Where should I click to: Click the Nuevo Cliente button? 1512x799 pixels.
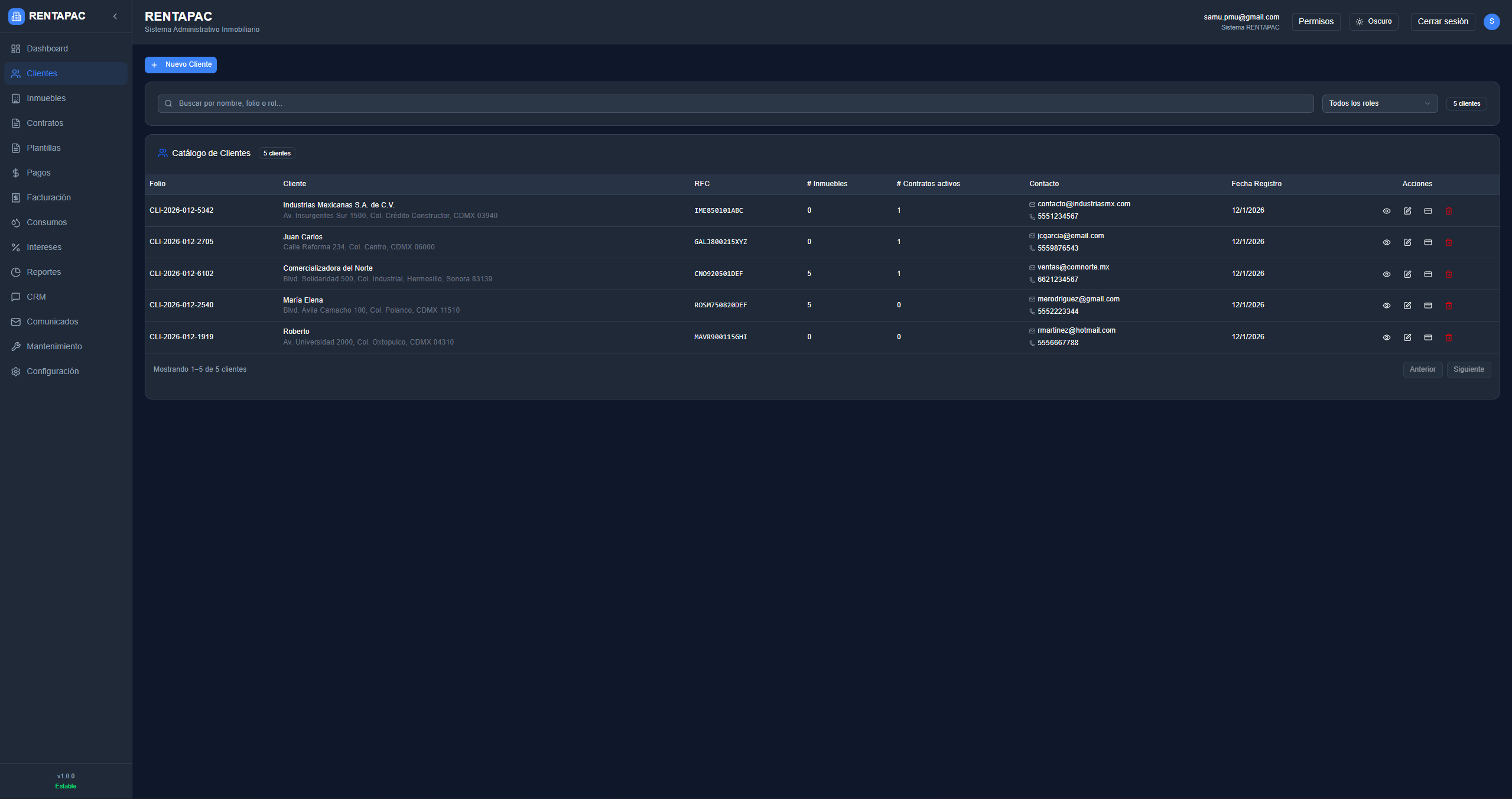coord(181,64)
